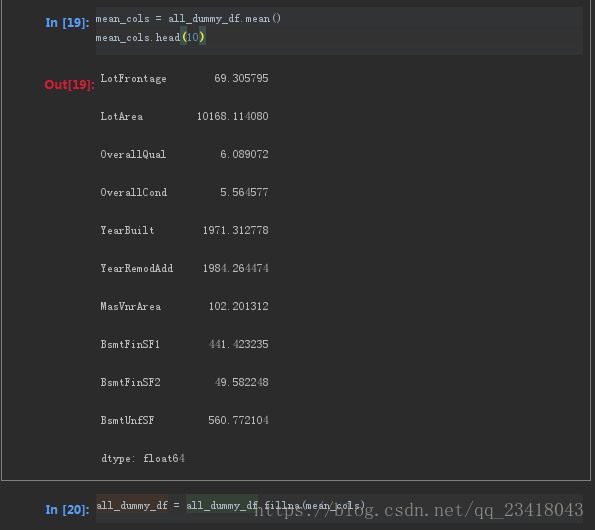Select the value 441.423235
The height and width of the screenshot is (530, 595).
point(239,344)
